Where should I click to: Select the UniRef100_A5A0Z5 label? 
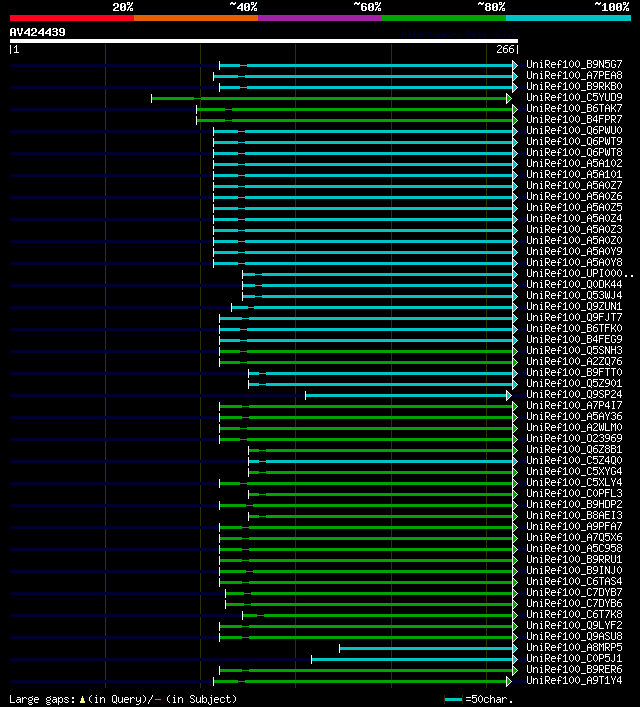click(574, 207)
